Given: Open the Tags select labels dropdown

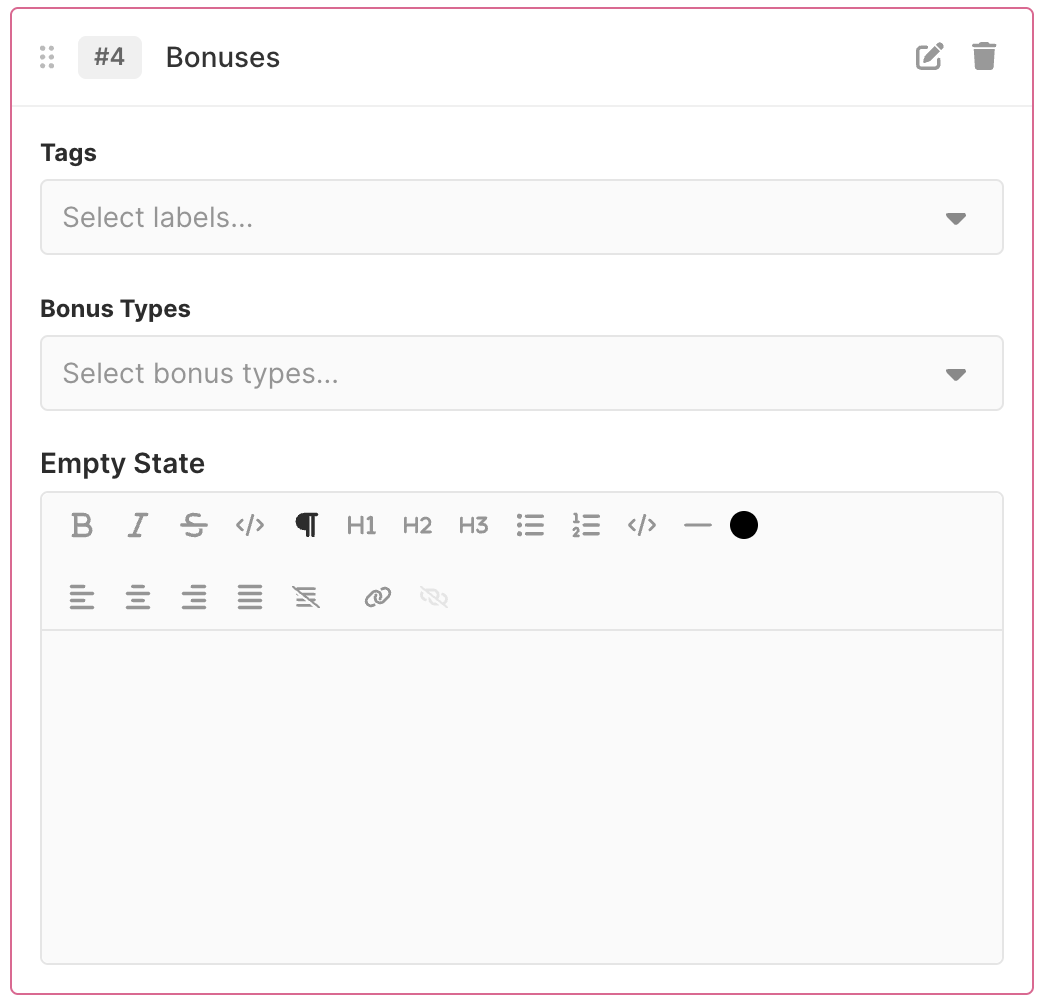Looking at the screenshot, I should [x=521, y=217].
